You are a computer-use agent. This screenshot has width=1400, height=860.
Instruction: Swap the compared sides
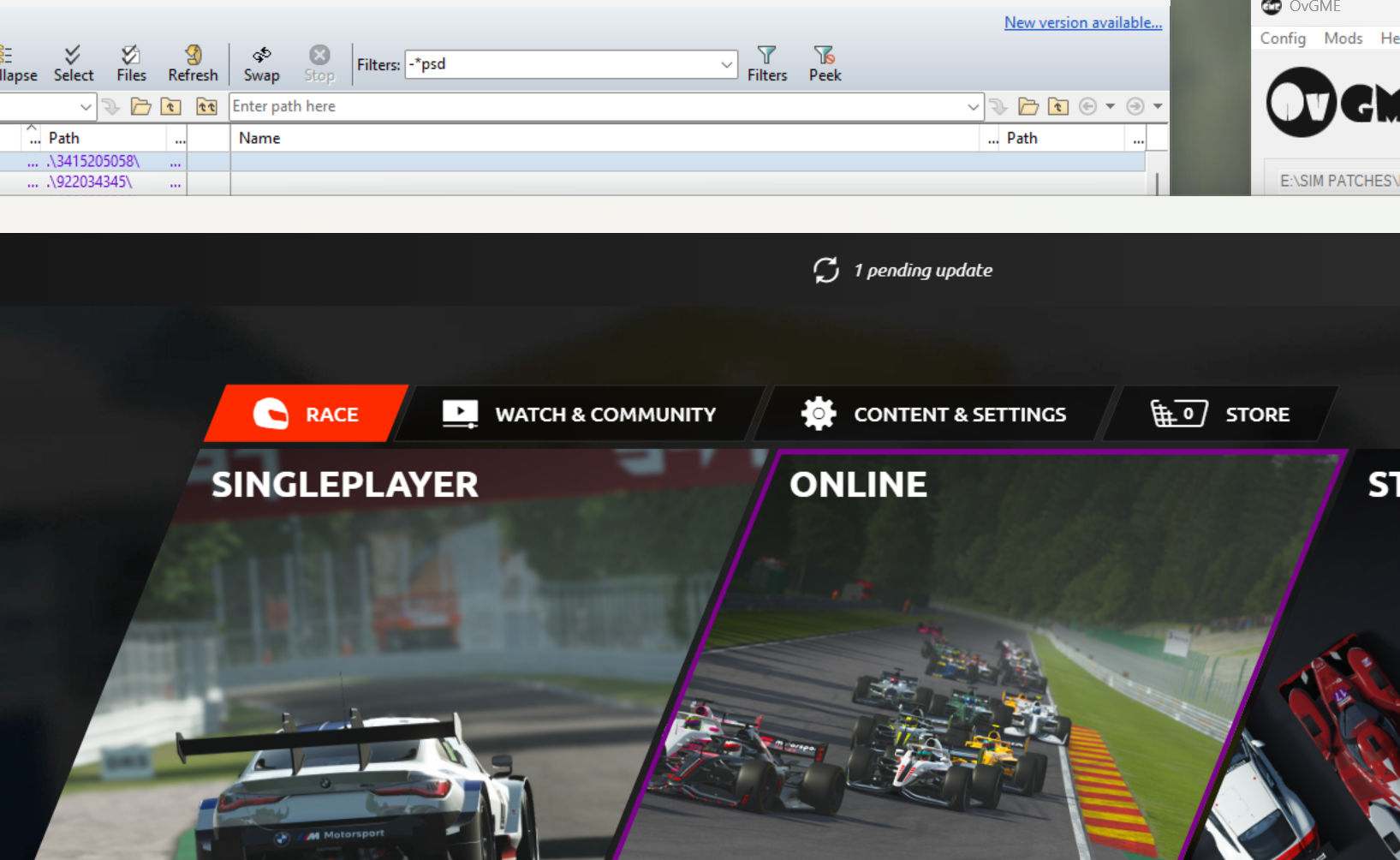pyautogui.click(x=261, y=64)
